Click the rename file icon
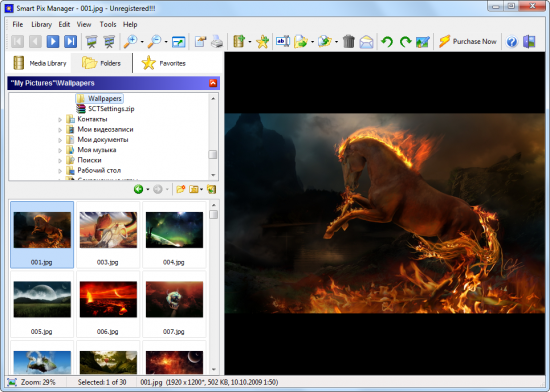The image size is (550, 392). coord(283,41)
